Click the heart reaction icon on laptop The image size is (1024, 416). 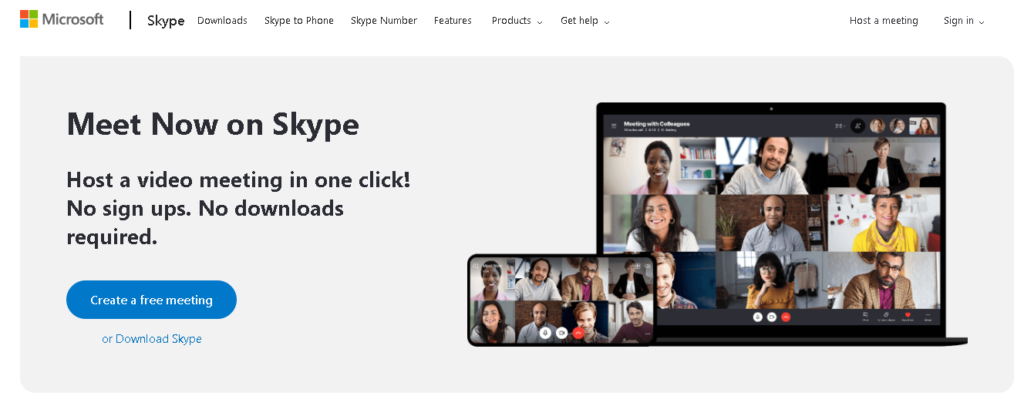click(x=907, y=315)
